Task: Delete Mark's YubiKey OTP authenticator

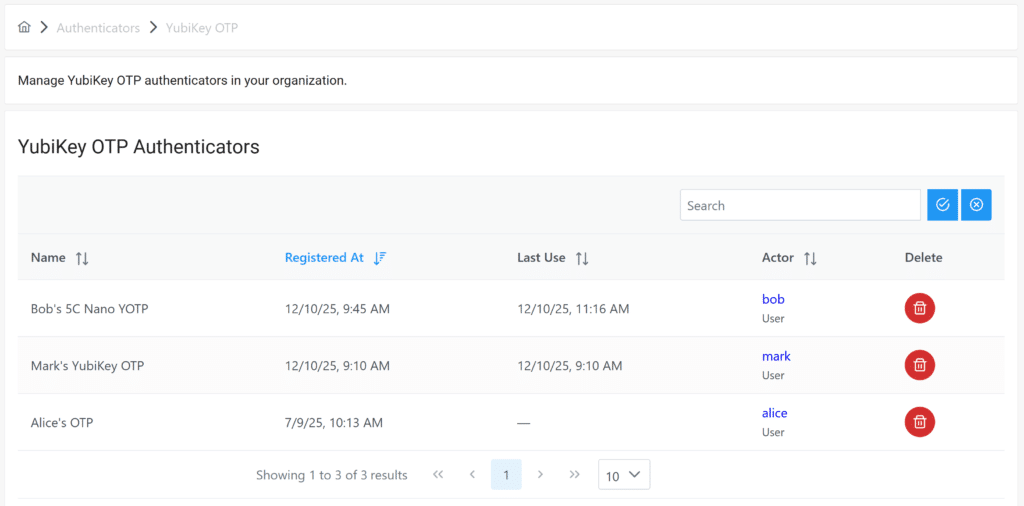Action: coord(920,365)
